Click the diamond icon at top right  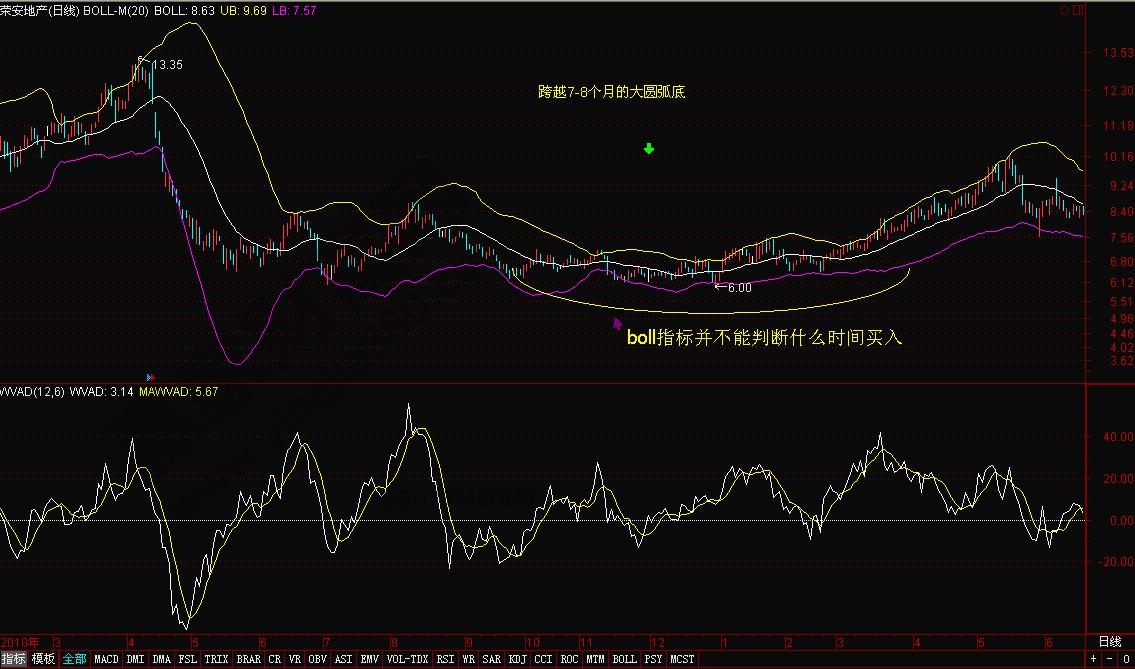(x=1063, y=9)
